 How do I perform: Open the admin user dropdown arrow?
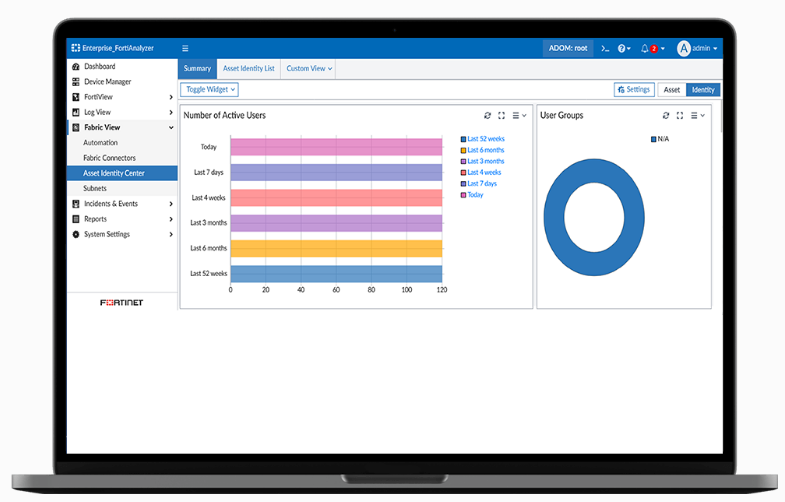tap(715, 49)
